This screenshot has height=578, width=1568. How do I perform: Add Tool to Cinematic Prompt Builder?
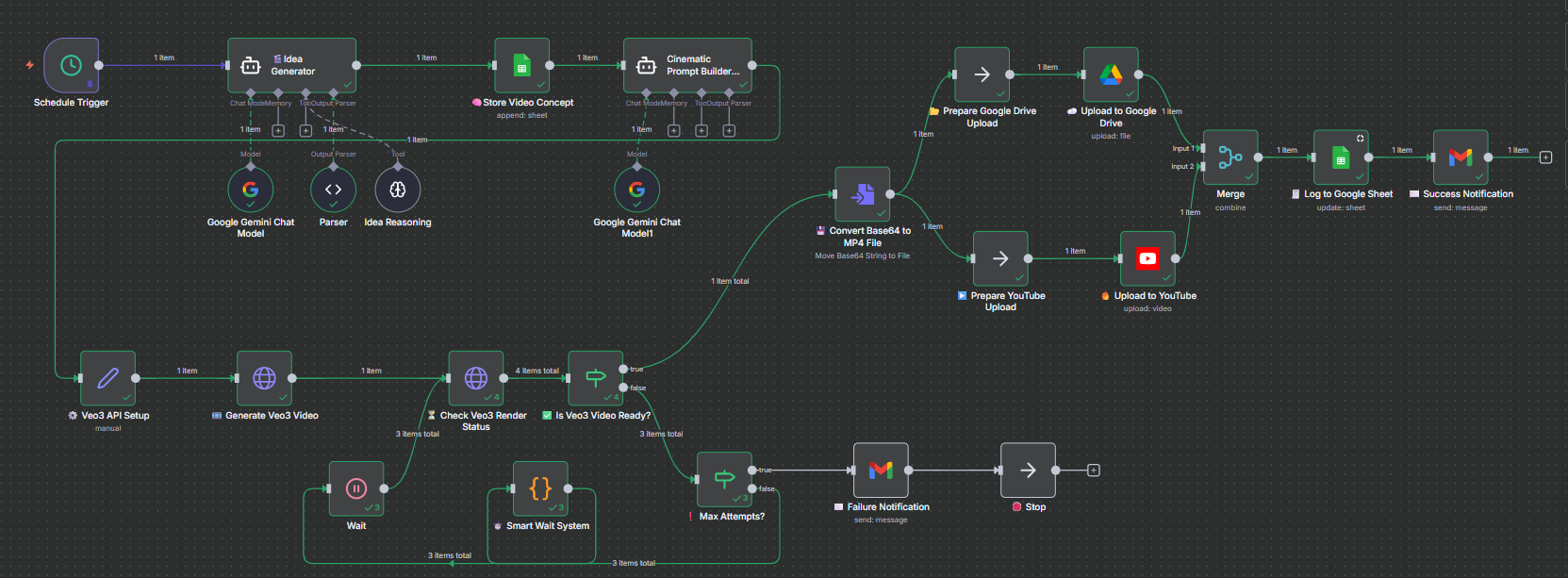(x=701, y=130)
